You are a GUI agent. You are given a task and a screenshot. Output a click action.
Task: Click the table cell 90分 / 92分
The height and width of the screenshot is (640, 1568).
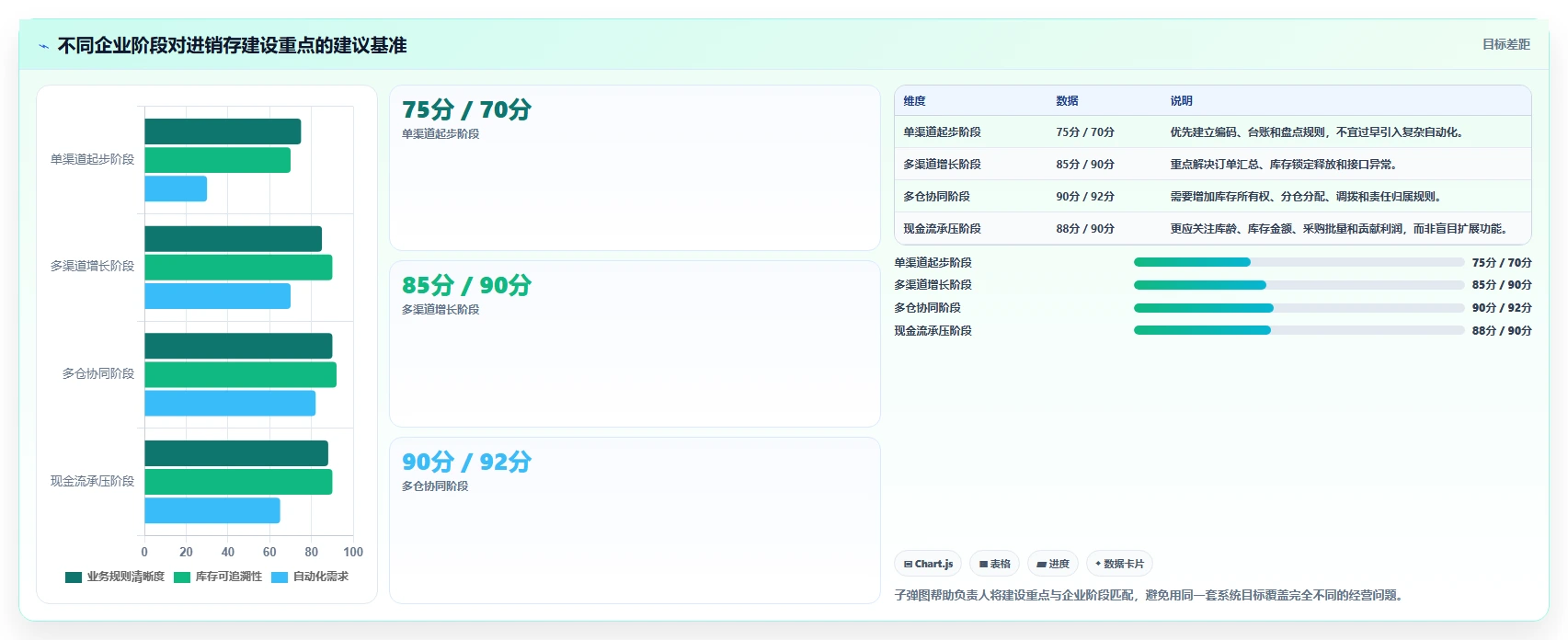1085,197
